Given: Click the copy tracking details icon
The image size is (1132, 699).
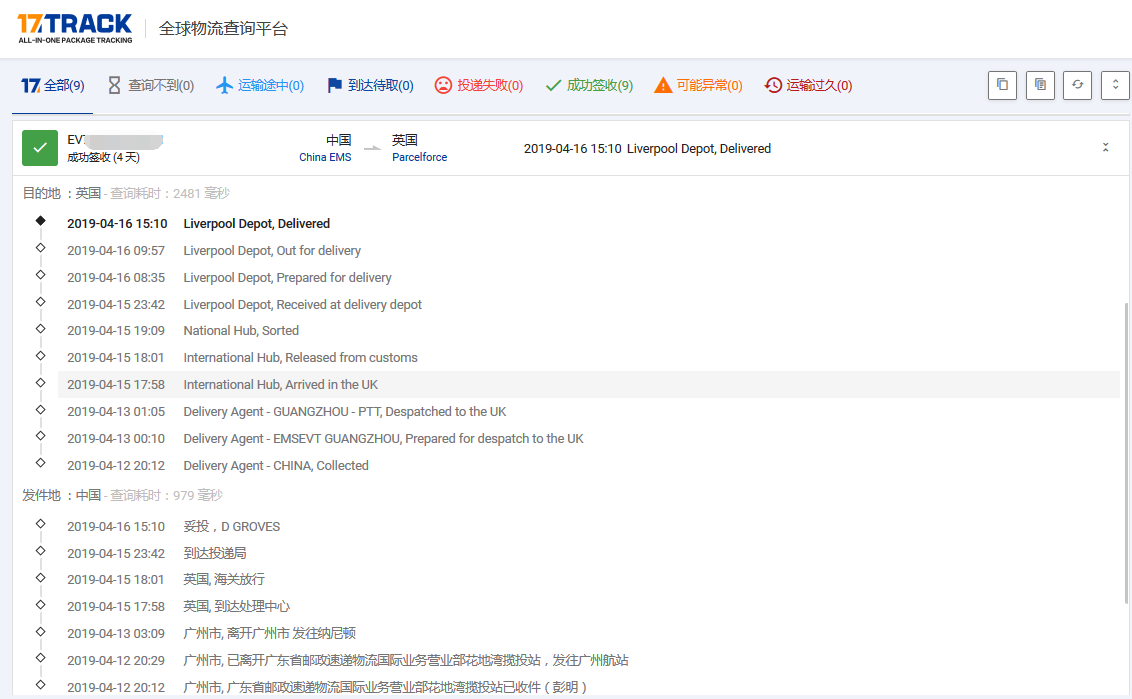Looking at the screenshot, I should click(x=1040, y=85).
